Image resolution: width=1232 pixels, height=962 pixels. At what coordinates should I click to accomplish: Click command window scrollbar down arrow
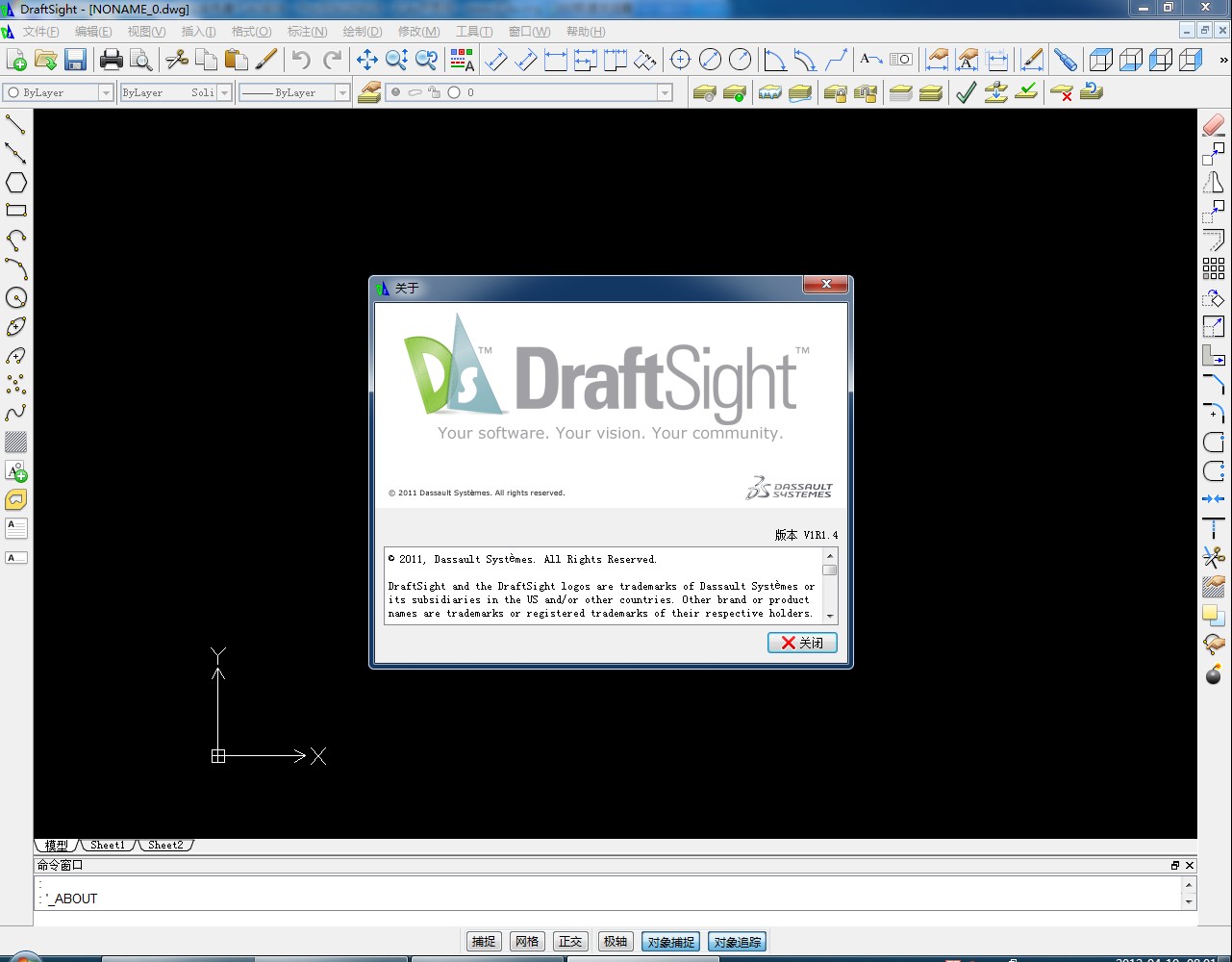tap(1190, 902)
